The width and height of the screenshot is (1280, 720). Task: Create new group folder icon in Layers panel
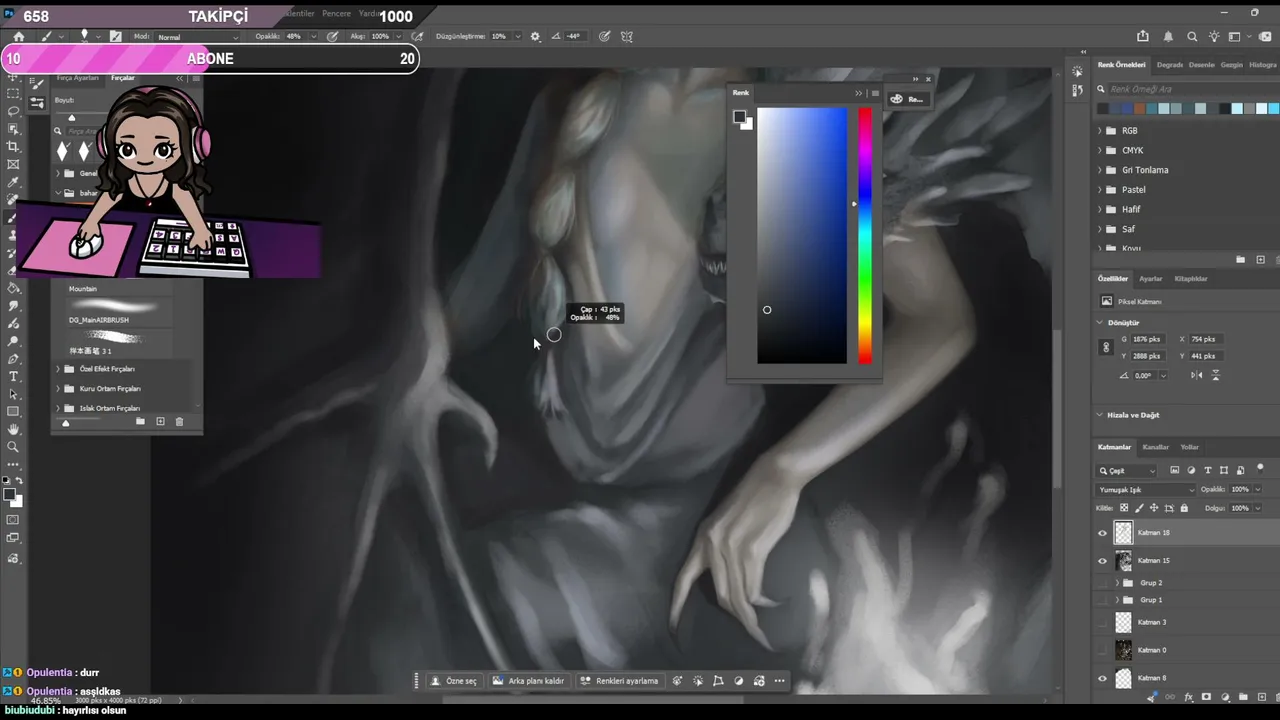tap(1242, 697)
